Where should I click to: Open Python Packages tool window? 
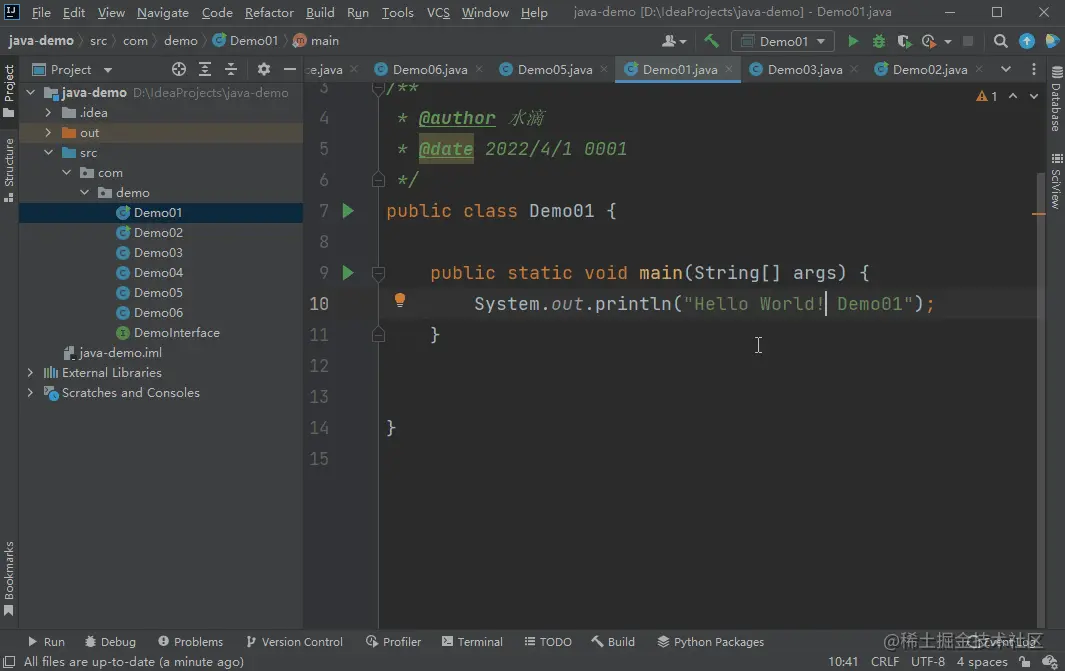coord(710,642)
